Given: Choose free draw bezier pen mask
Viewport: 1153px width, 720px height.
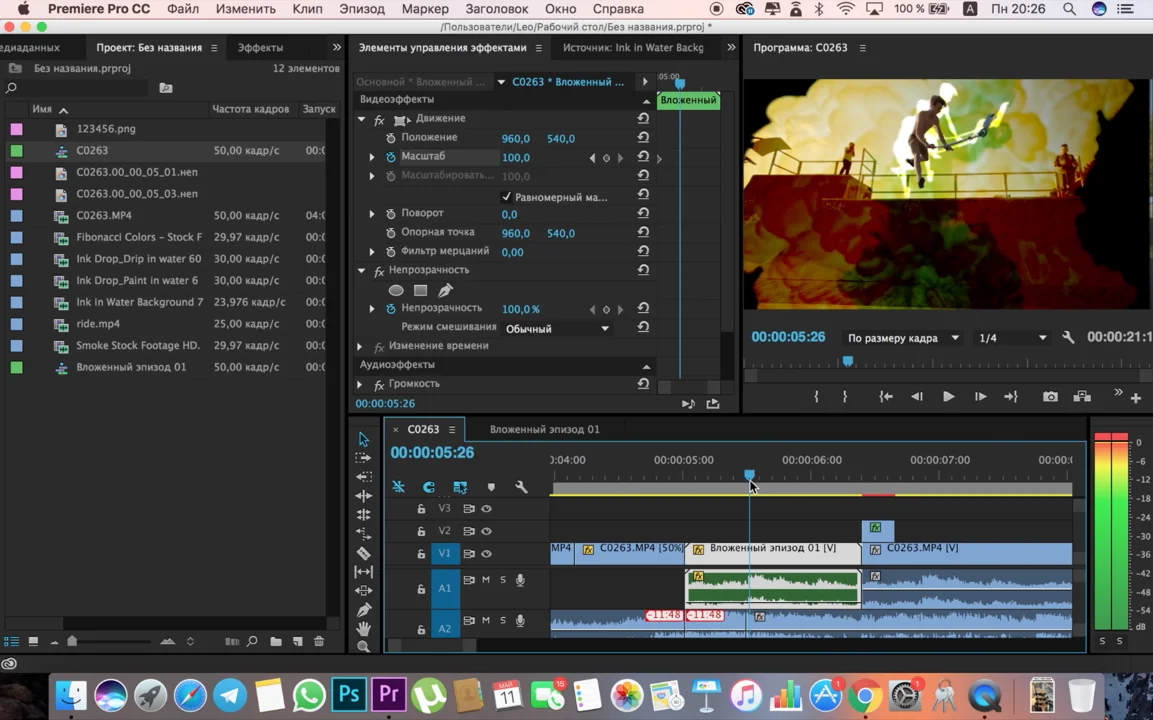Looking at the screenshot, I should click(x=446, y=291).
